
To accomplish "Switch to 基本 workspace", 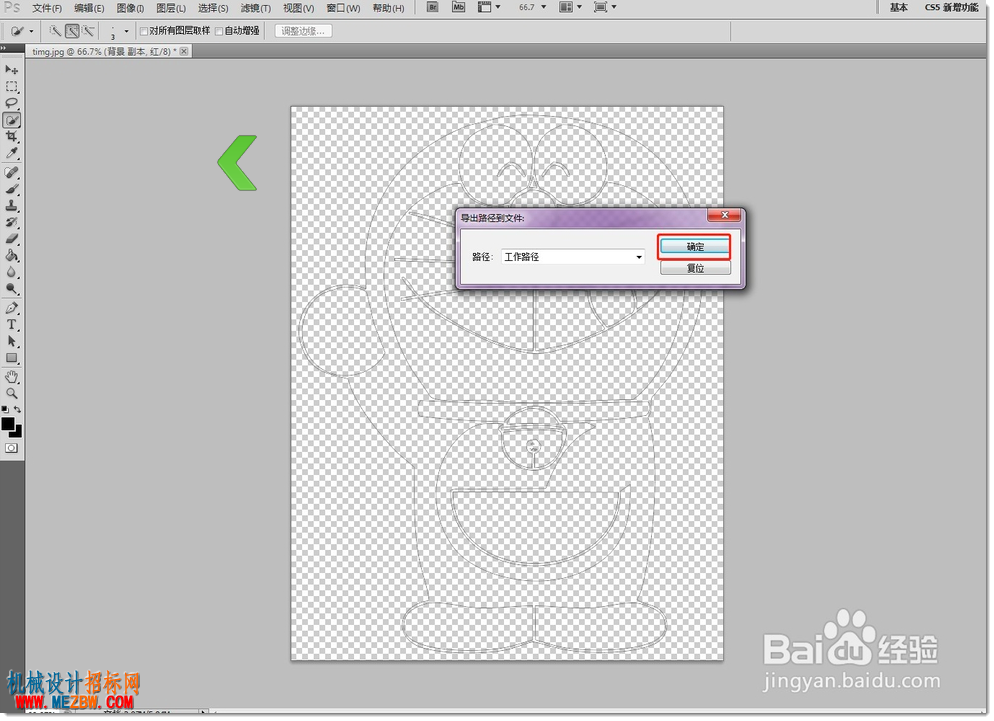I will point(898,8).
